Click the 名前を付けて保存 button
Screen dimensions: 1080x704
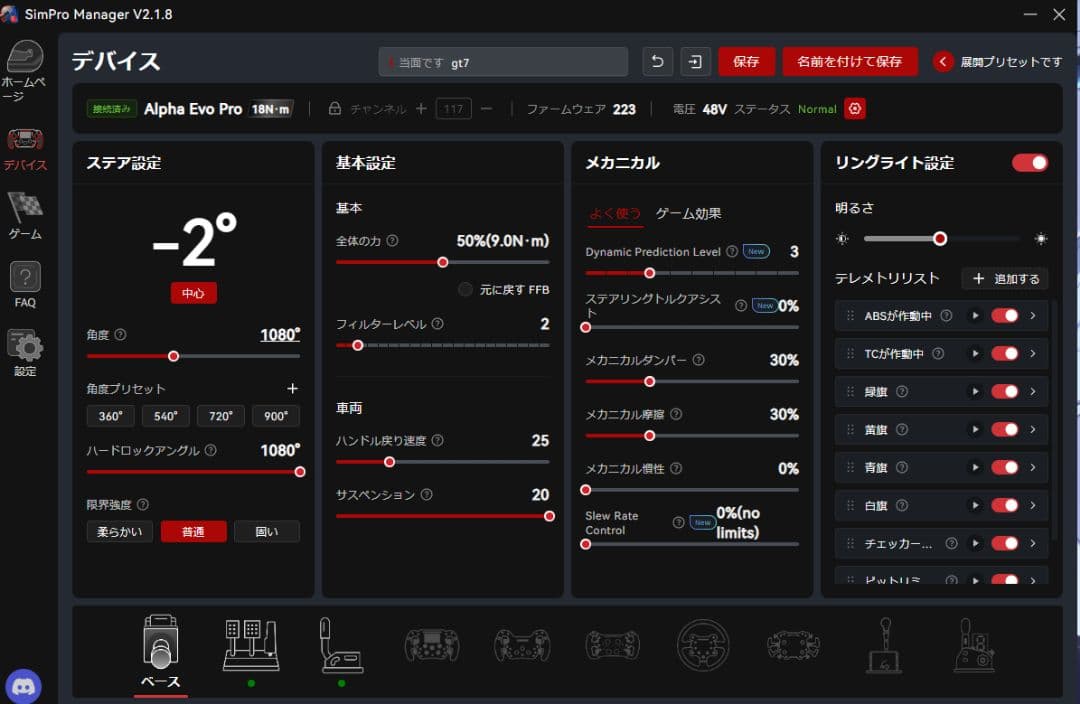(850, 61)
